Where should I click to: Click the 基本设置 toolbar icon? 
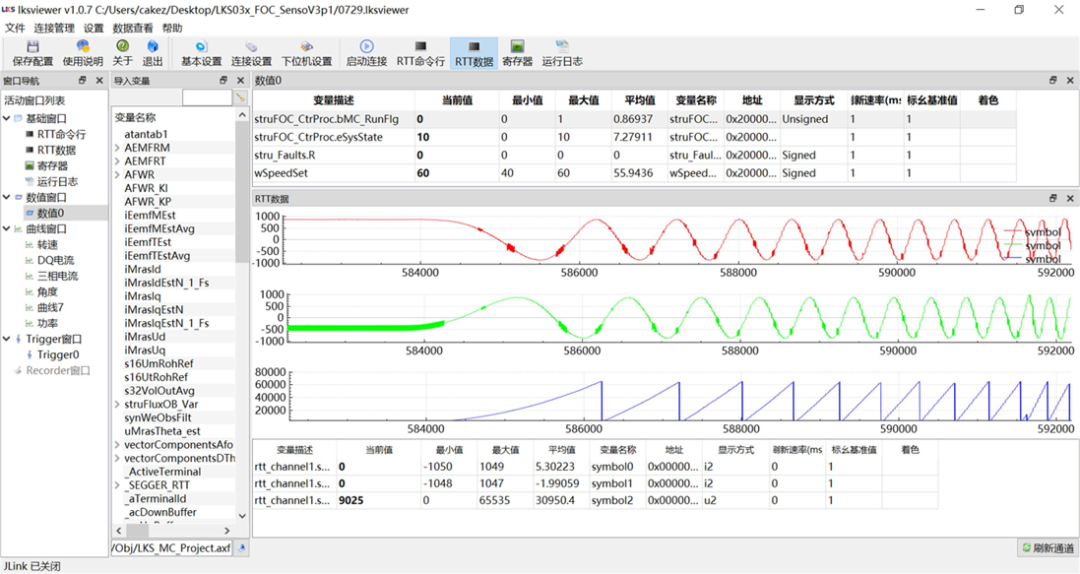tap(201, 47)
